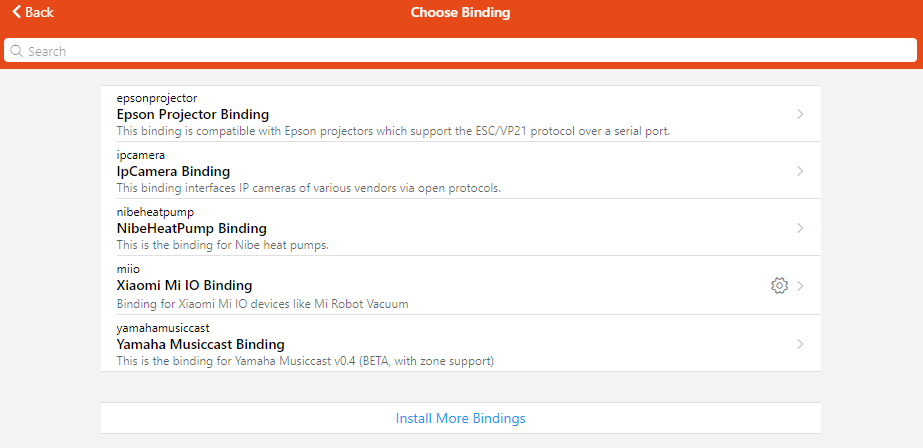Choose NibeHeatPump Binding title
Image resolution: width=923 pixels, height=448 pixels.
191,228
